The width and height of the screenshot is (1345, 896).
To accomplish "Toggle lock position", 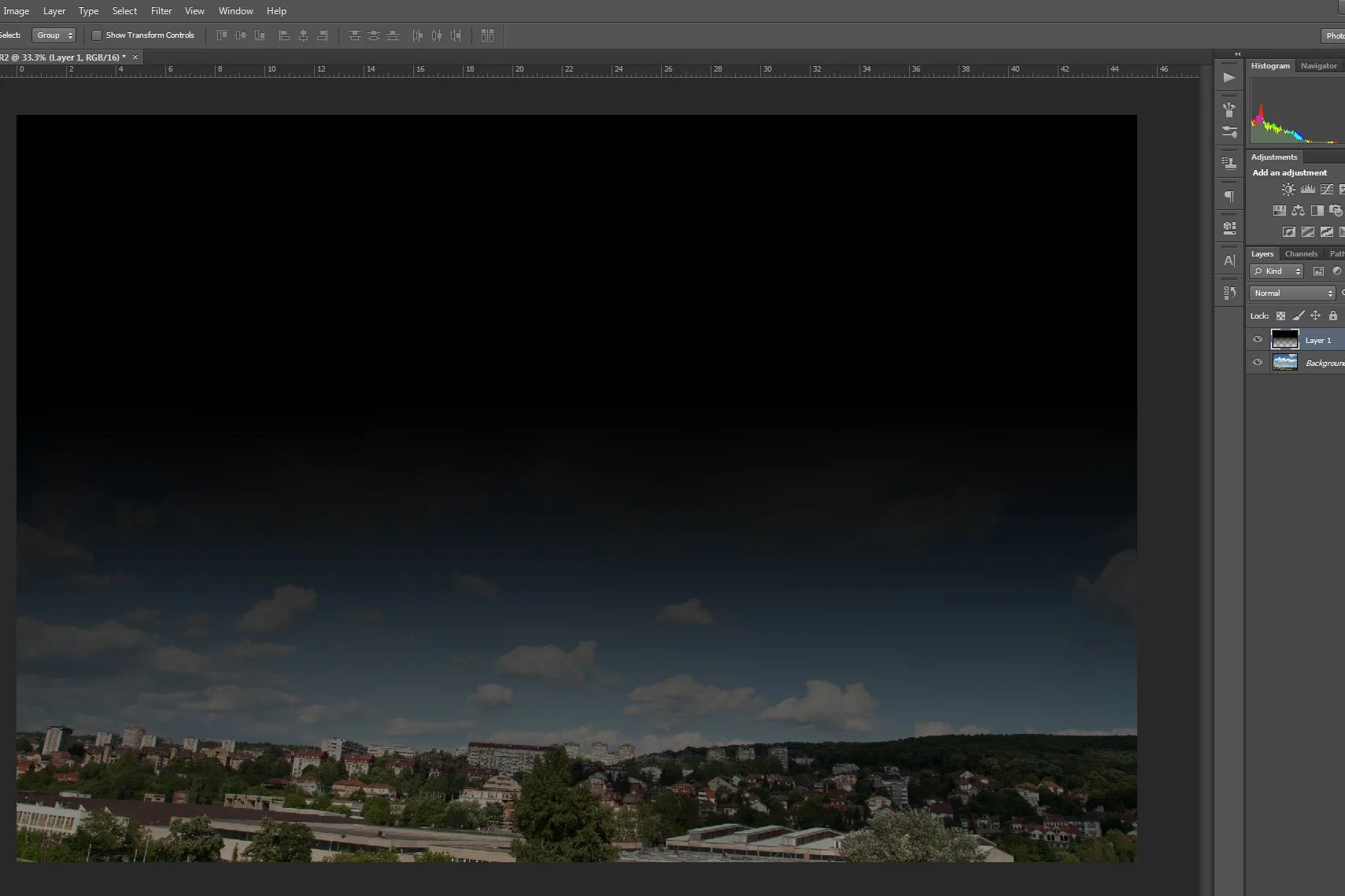I will 1315,316.
